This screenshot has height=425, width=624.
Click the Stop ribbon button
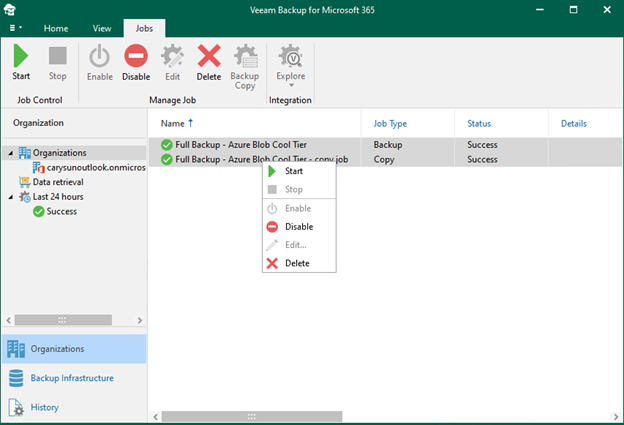(57, 62)
